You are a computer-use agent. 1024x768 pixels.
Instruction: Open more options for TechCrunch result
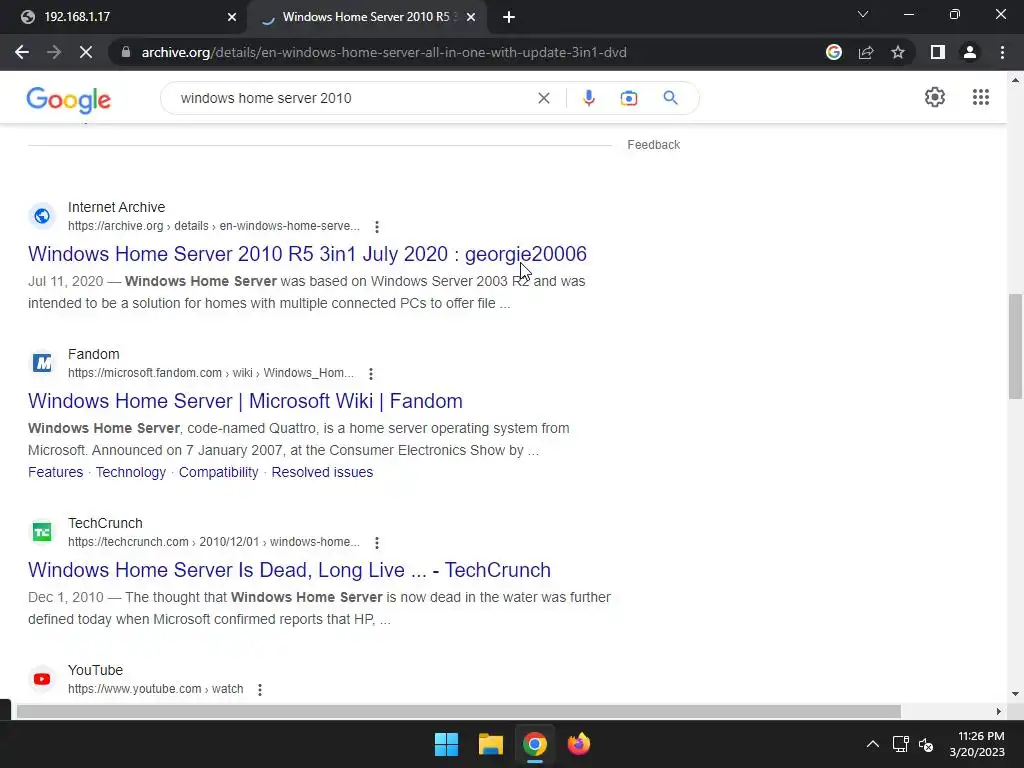point(377,543)
